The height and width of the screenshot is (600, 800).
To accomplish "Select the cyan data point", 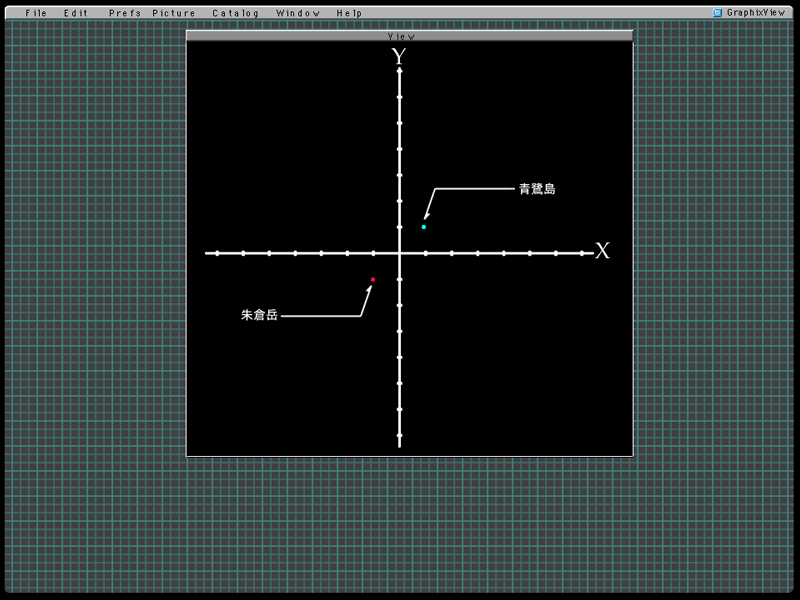I will [424, 227].
